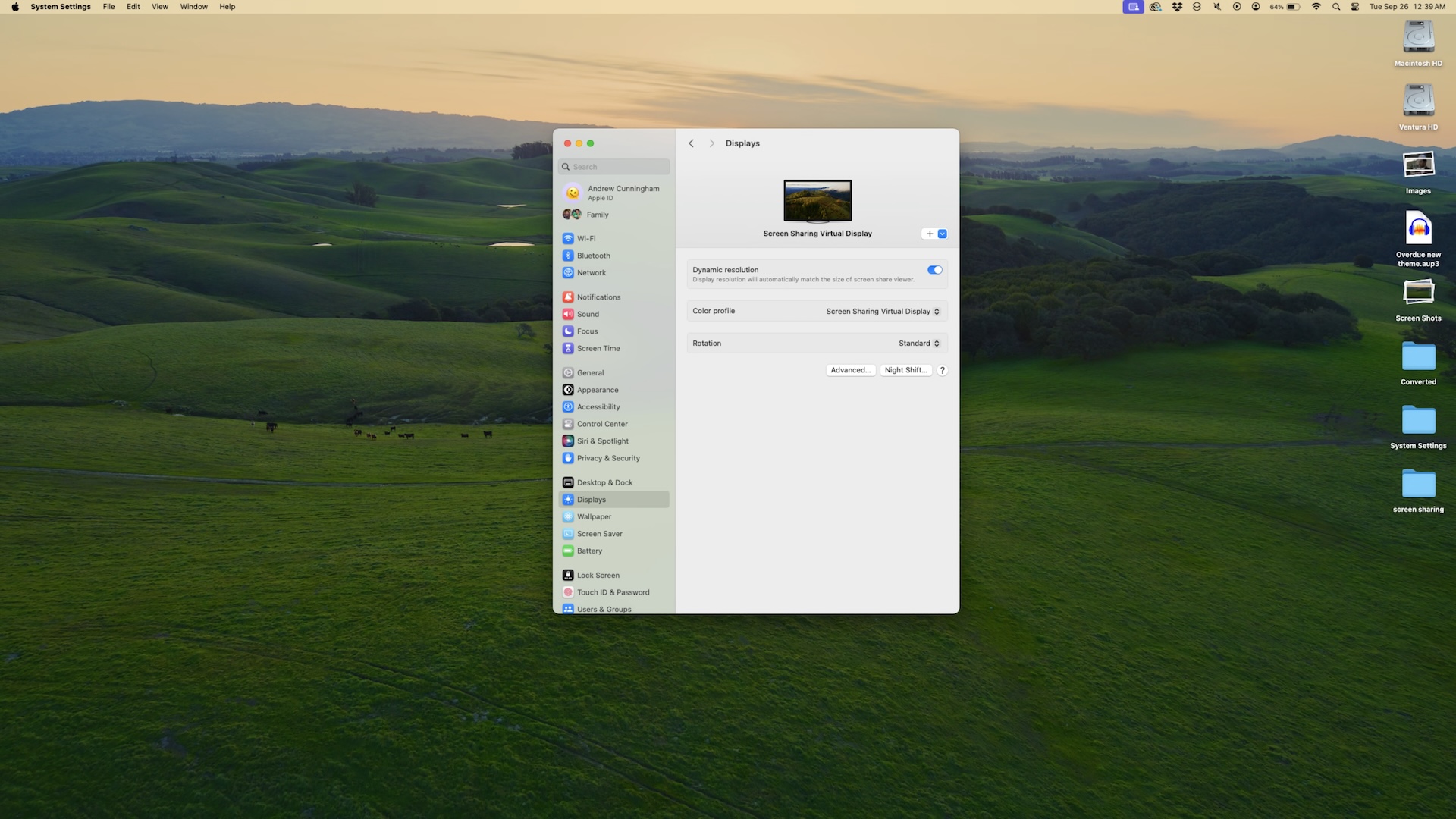Viewport: 1456px width, 819px height.
Task: Click the Advanced... button
Action: (850, 370)
